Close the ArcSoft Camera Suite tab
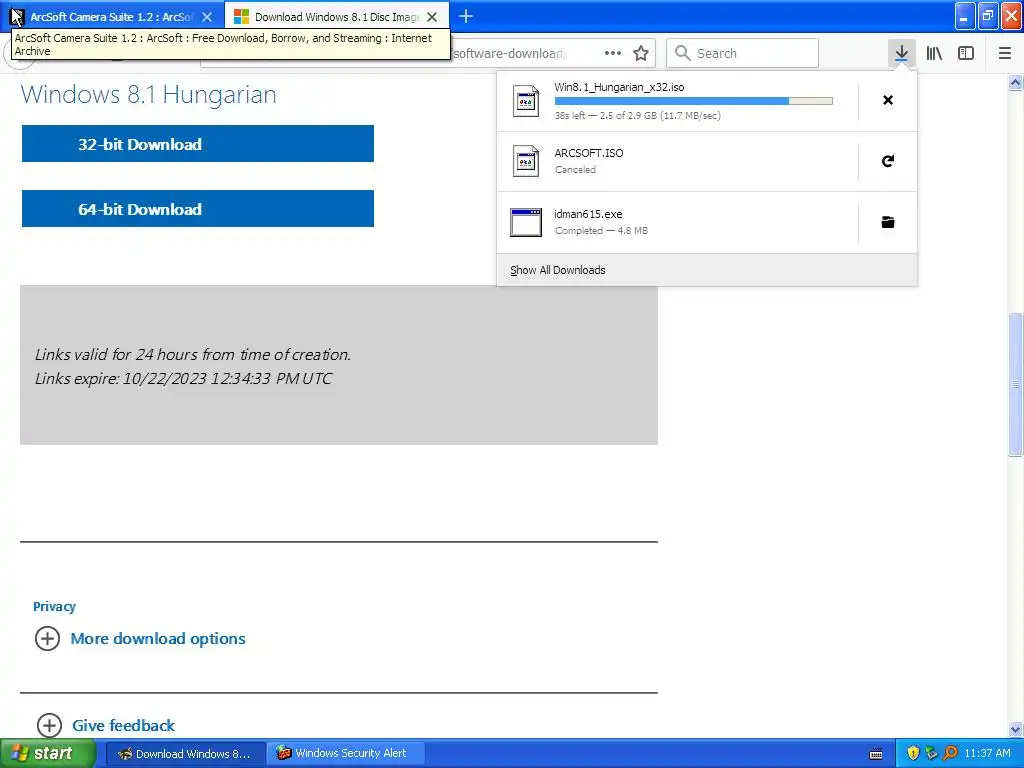The image size is (1024, 768). tap(207, 17)
